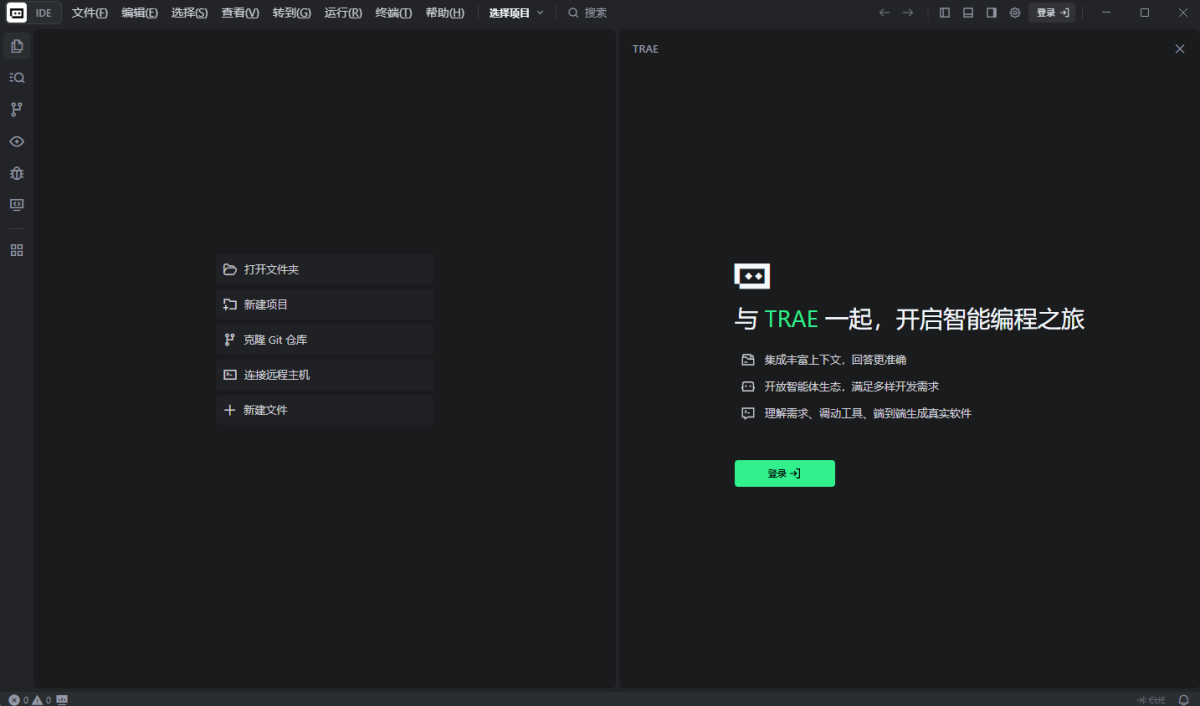This screenshot has width=1200, height=706.
Task: Click the ports icon in status bar
Action: [x=62, y=700]
